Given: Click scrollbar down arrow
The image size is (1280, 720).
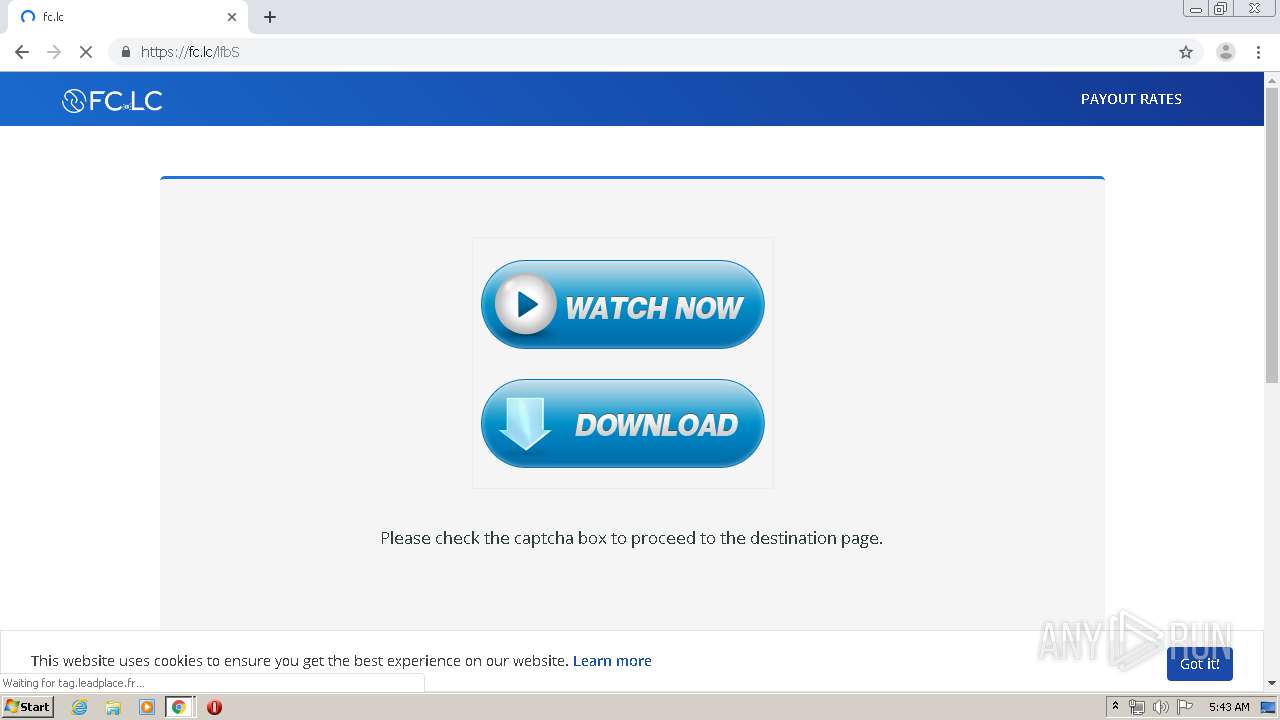Looking at the screenshot, I should (1272, 683).
